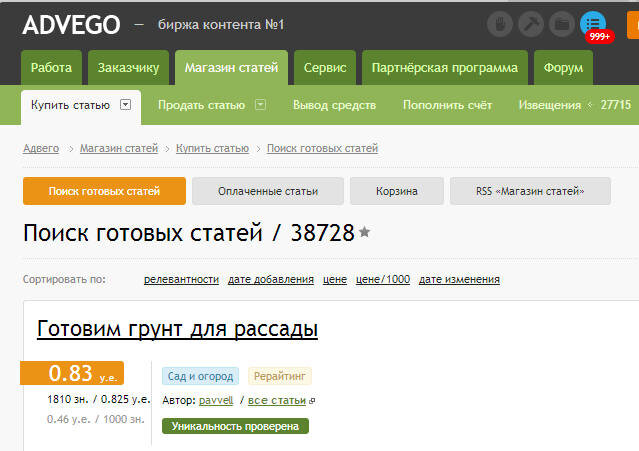This screenshot has width=639, height=451.
Task: Go to the 'Форум' tab
Action: 563,68
